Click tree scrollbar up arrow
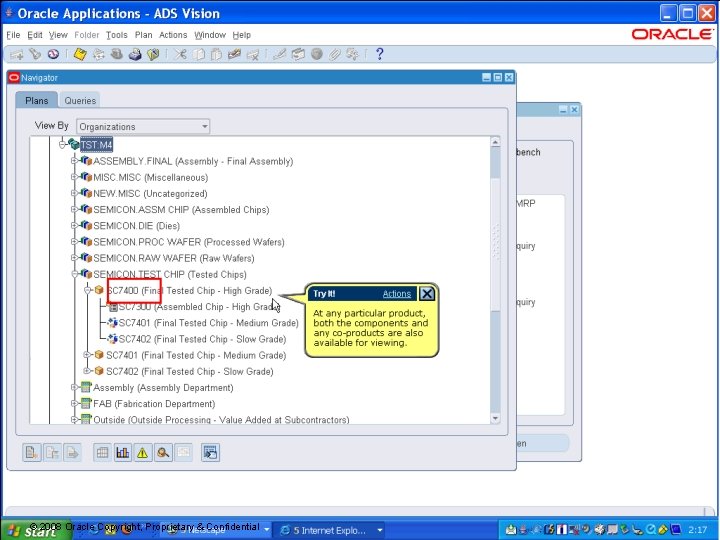 click(x=495, y=142)
